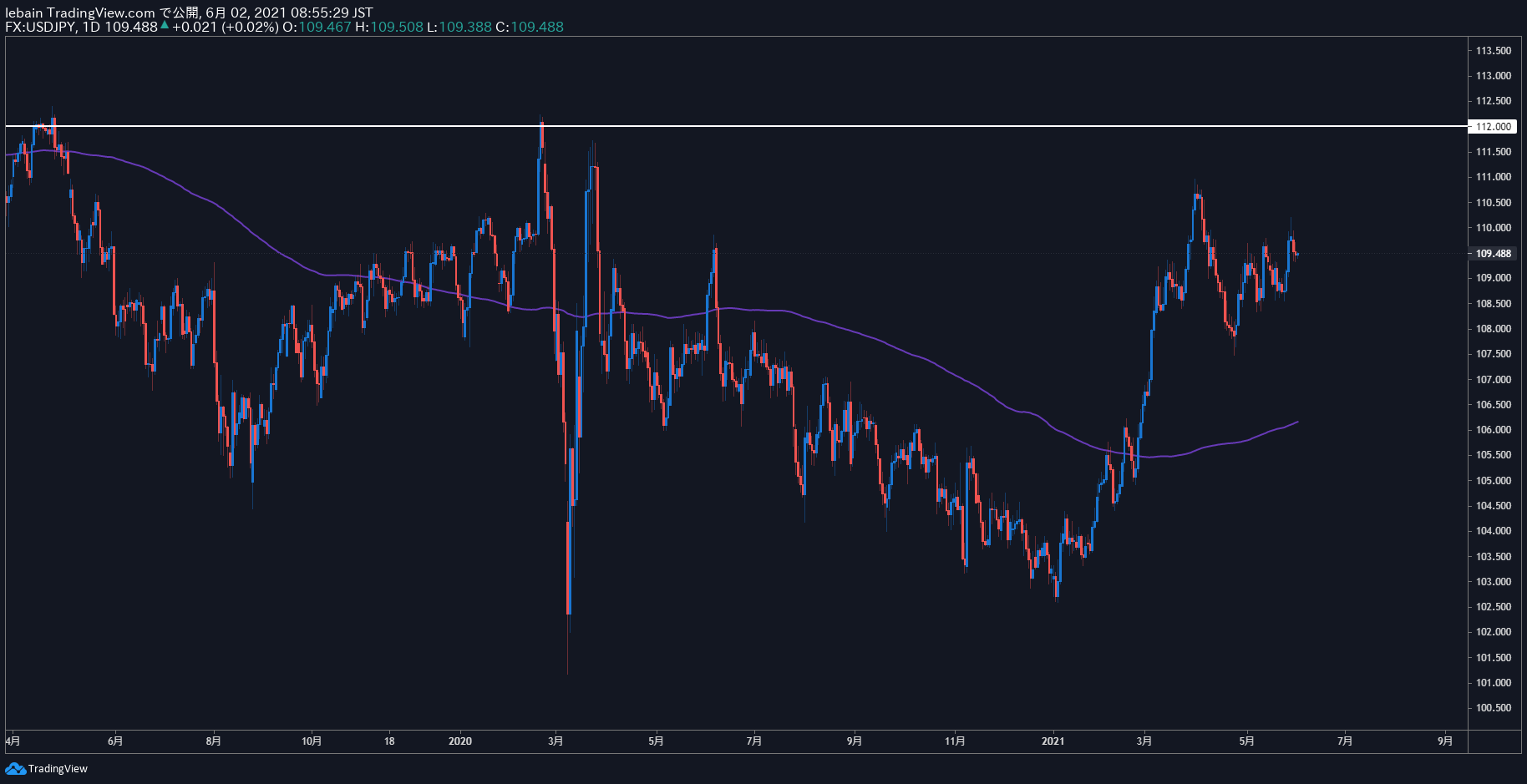
Task: Click the 110.000 price axis label
Action: [1493, 228]
